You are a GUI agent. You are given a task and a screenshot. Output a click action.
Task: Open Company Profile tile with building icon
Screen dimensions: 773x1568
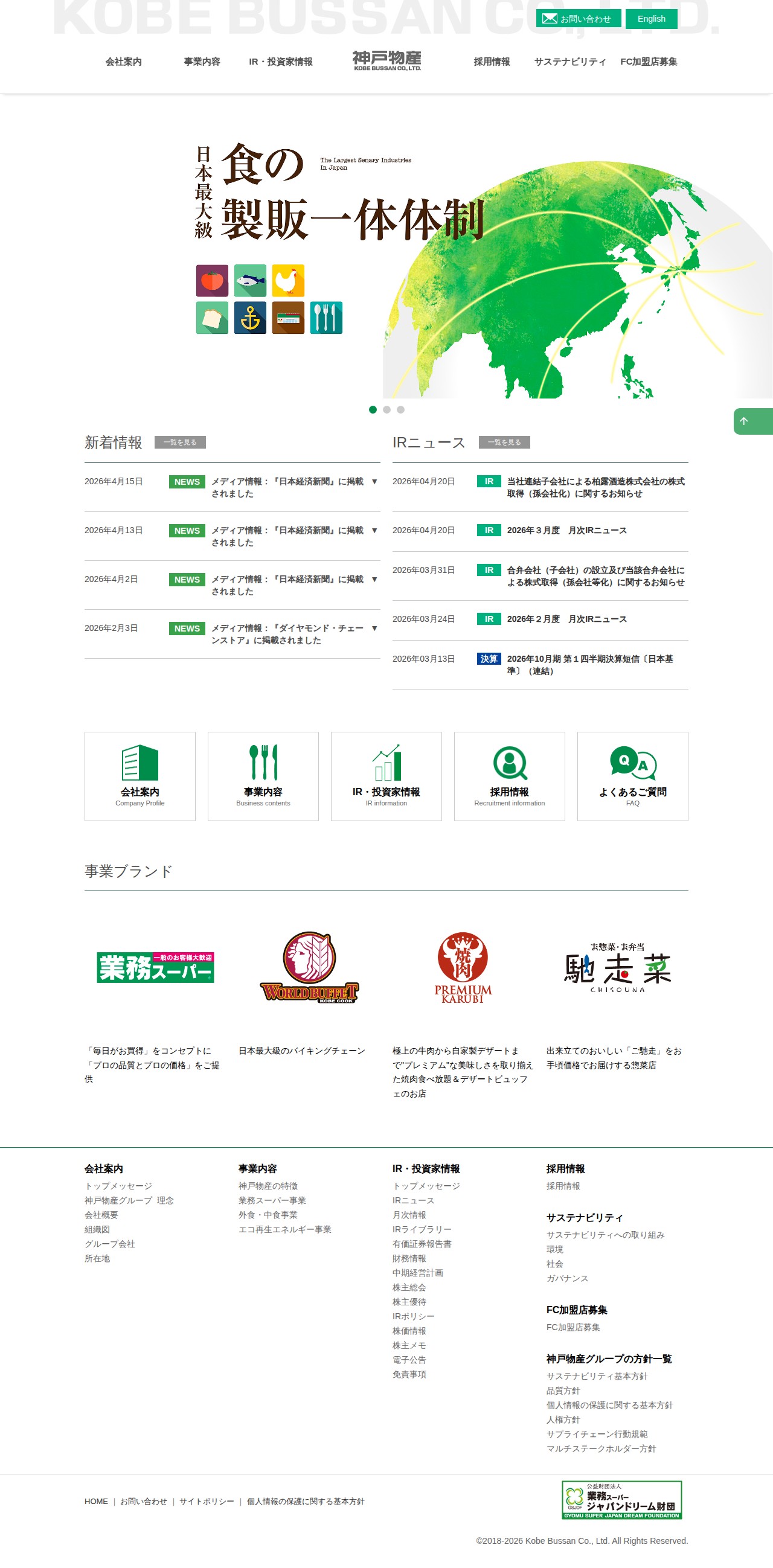pyautogui.click(x=140, y=776)
